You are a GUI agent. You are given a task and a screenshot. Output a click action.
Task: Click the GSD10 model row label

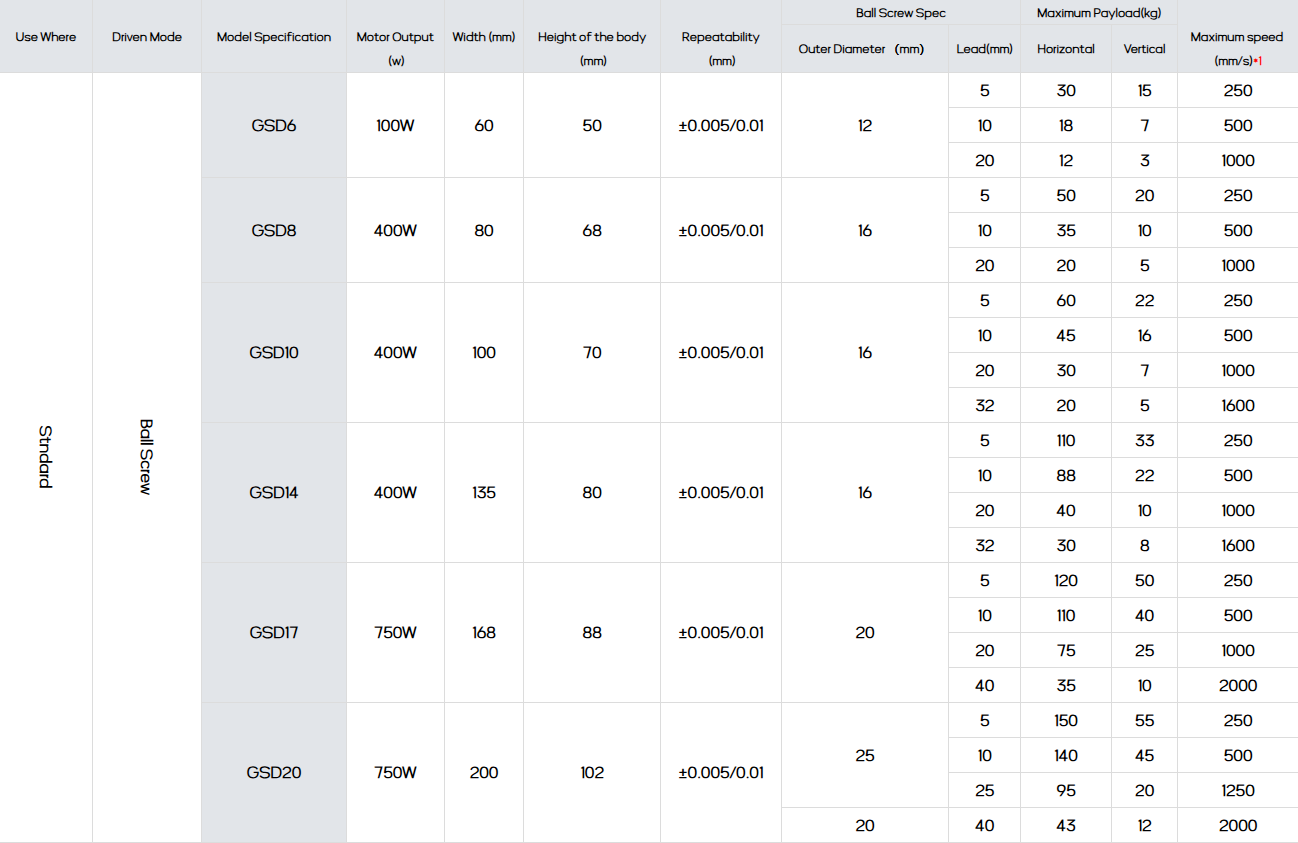click(x=273, y=353)
